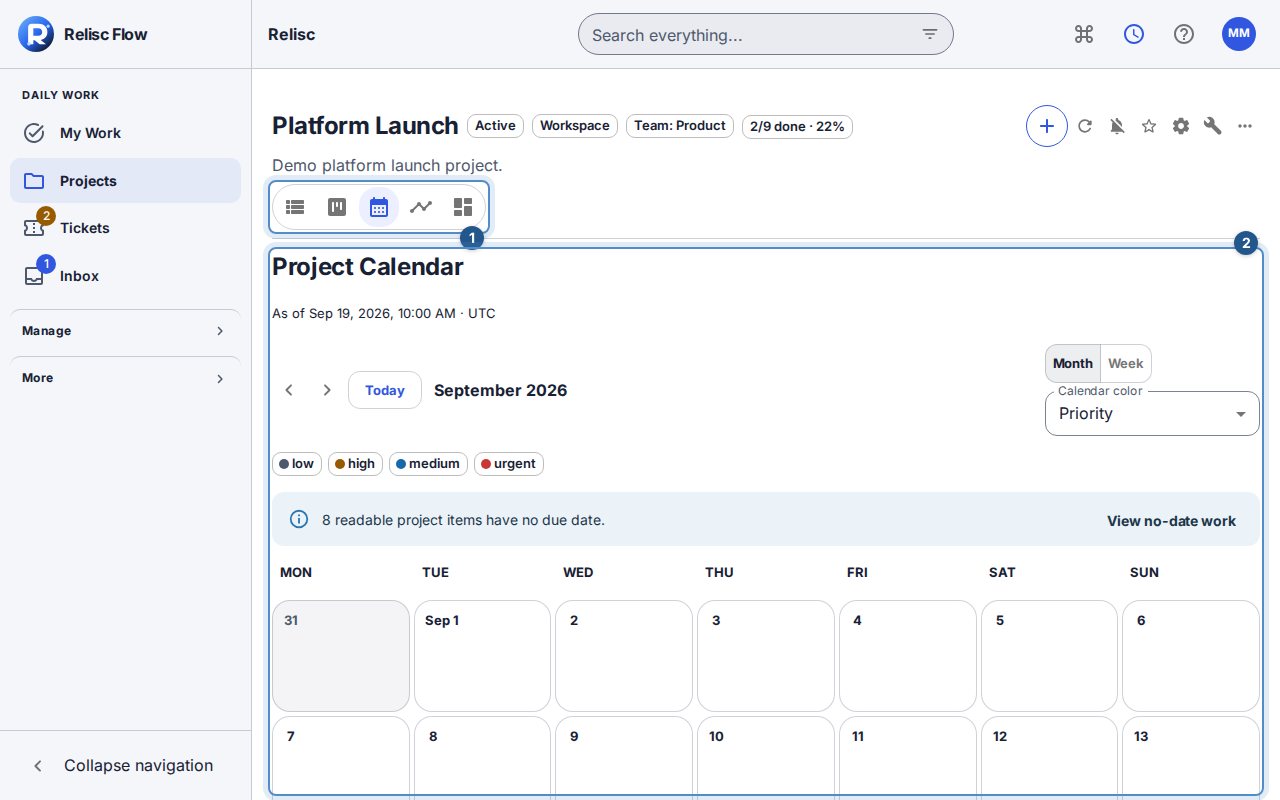Screen dimensions: 1280x800
Task: Click the Today button
Action: [385, 390]
